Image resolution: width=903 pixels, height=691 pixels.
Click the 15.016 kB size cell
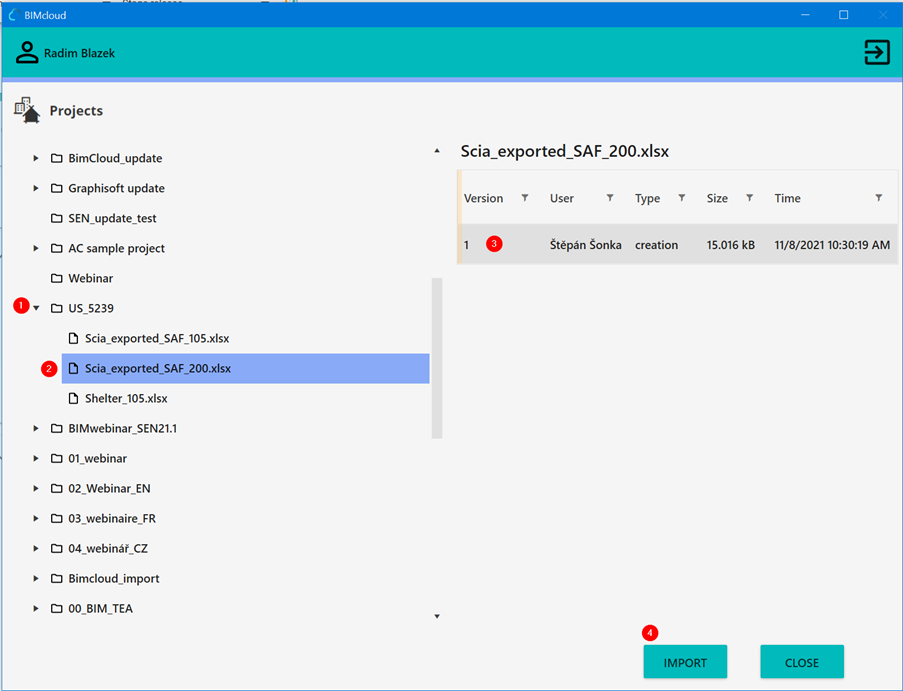[730, 245]
